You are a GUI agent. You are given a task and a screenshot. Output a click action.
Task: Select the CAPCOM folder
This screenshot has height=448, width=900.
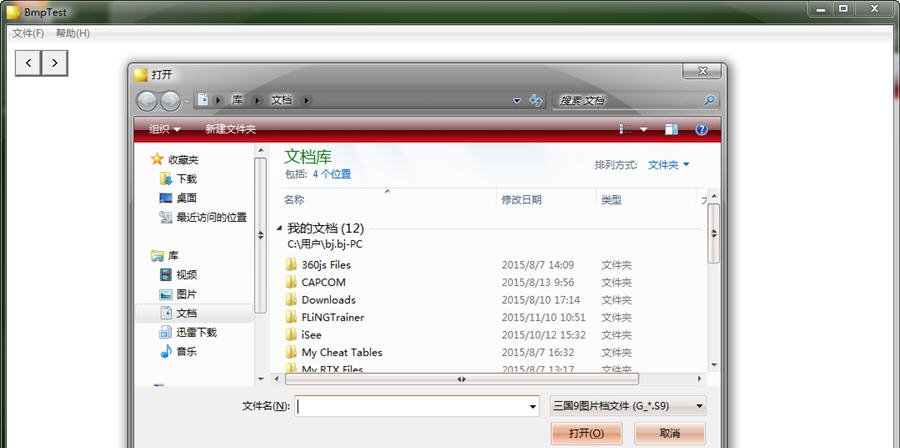(324, 282)
